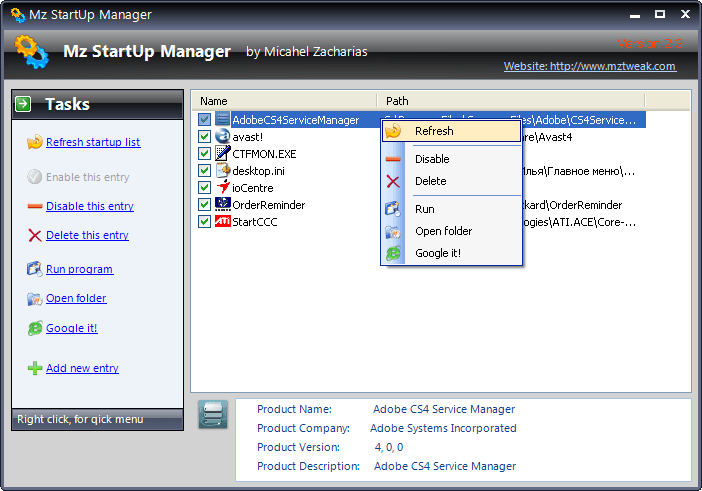This screenshot has width=702, height=491.
Task: Select the avast! entry name
Action: 248,137
